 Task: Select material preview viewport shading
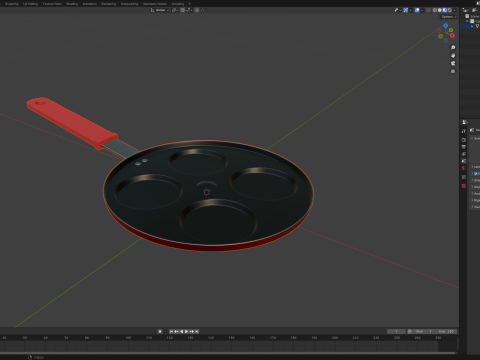(444, 10)
